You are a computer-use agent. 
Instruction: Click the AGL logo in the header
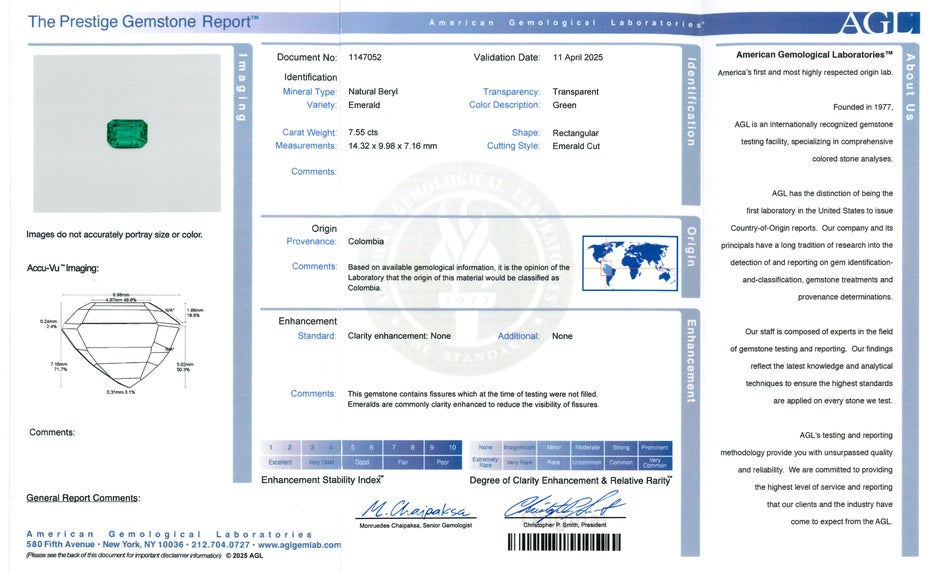pyautogui.click(x=878, y=23)
